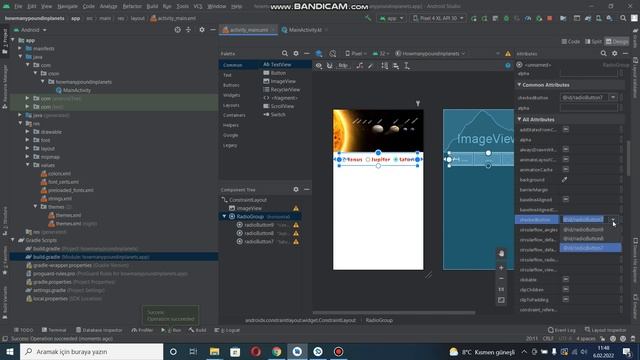640x360 pixels.
Task: Select Pan hand tool on canvas
Action: tap(501, 253)
